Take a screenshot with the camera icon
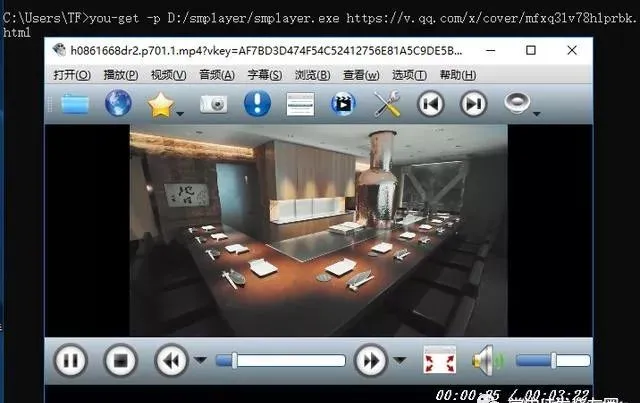The height and width of the screenshot is (403, 640). click(213, 104)
